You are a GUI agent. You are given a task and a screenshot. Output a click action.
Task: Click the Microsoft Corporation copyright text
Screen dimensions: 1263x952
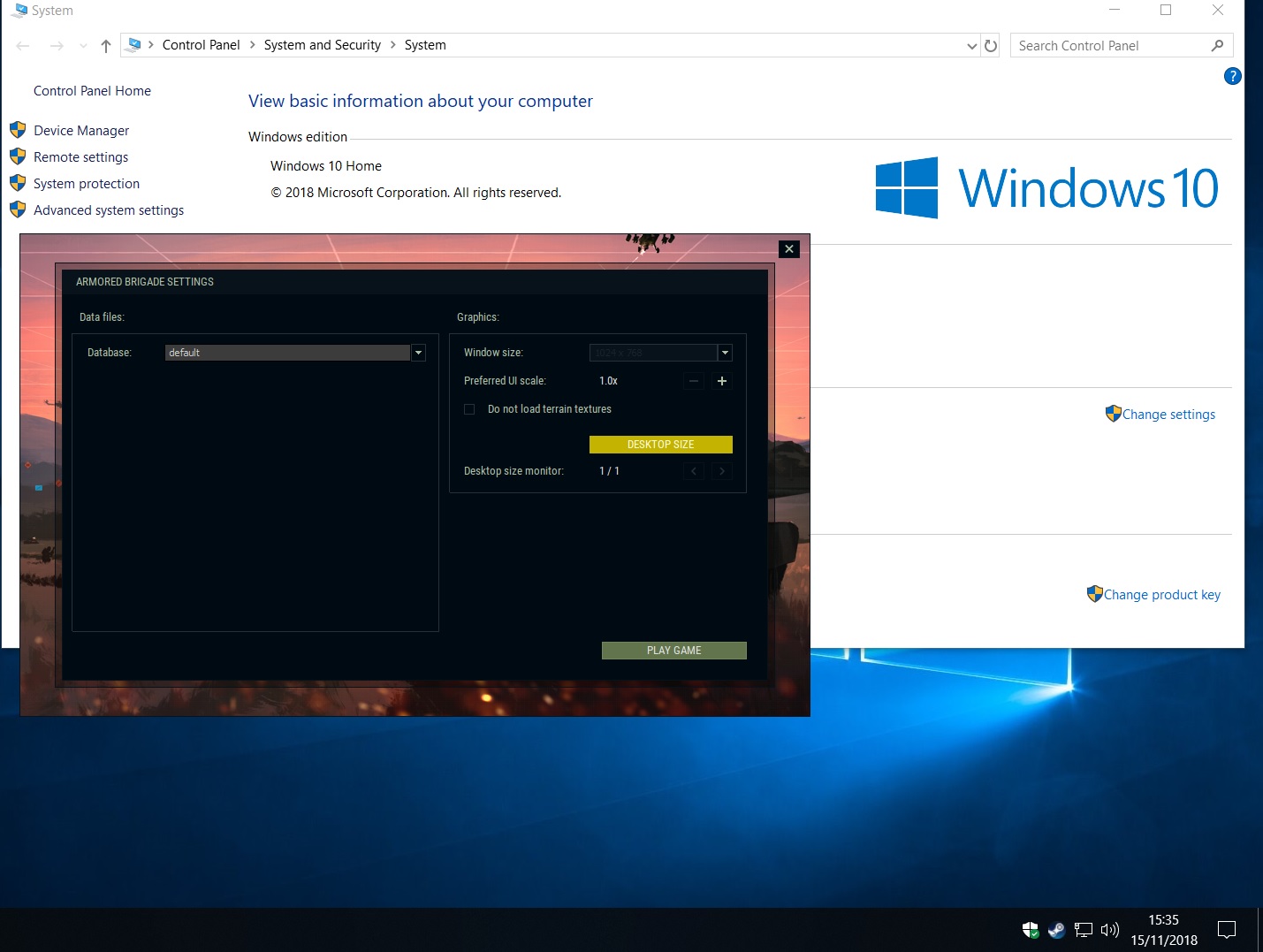[x=416, y=193]
